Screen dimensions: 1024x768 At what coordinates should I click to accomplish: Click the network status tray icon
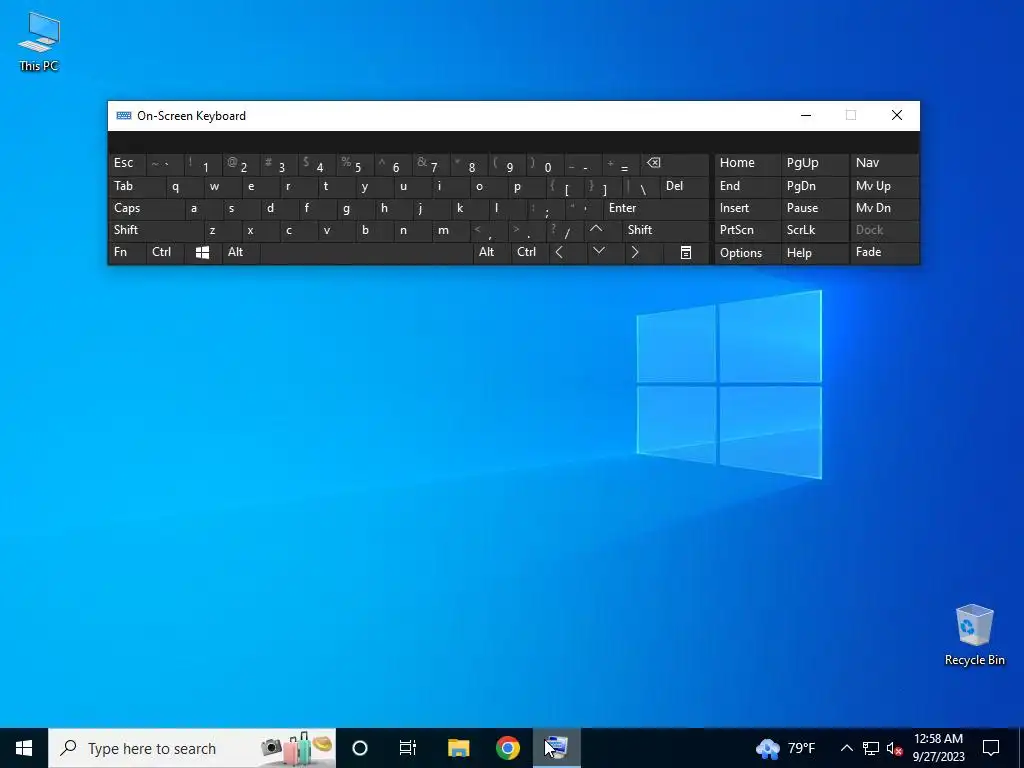[871, 748]
